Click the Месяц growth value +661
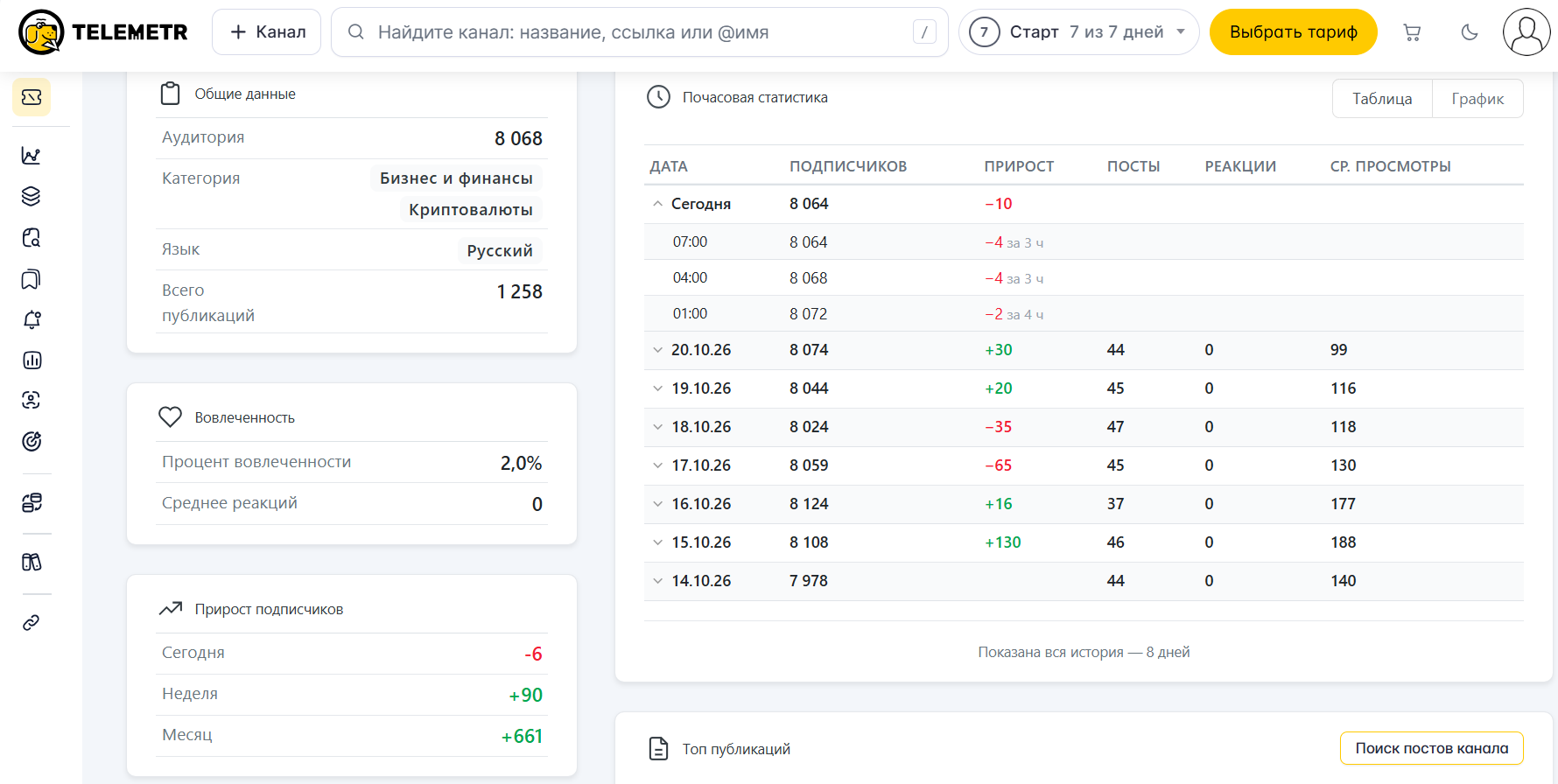The image size is (1558, 784). [522, 737]
